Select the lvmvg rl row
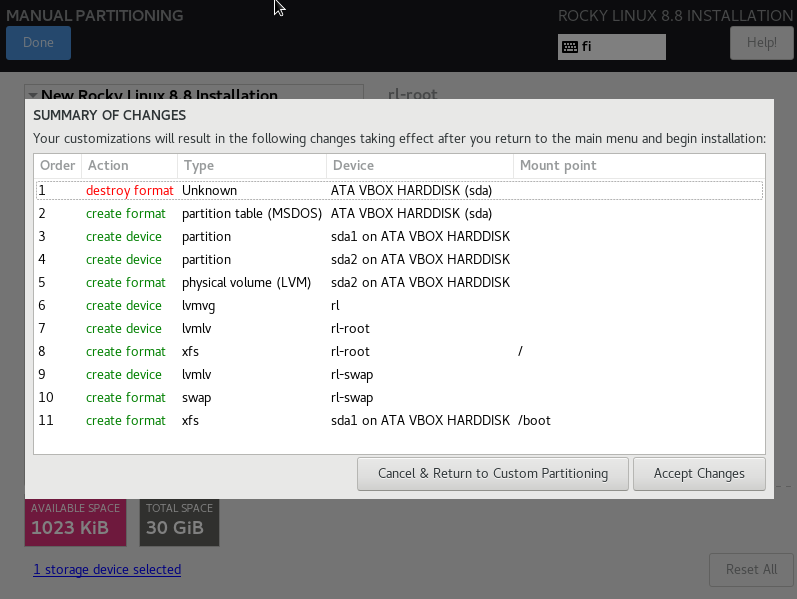 (x=398, y=305)
